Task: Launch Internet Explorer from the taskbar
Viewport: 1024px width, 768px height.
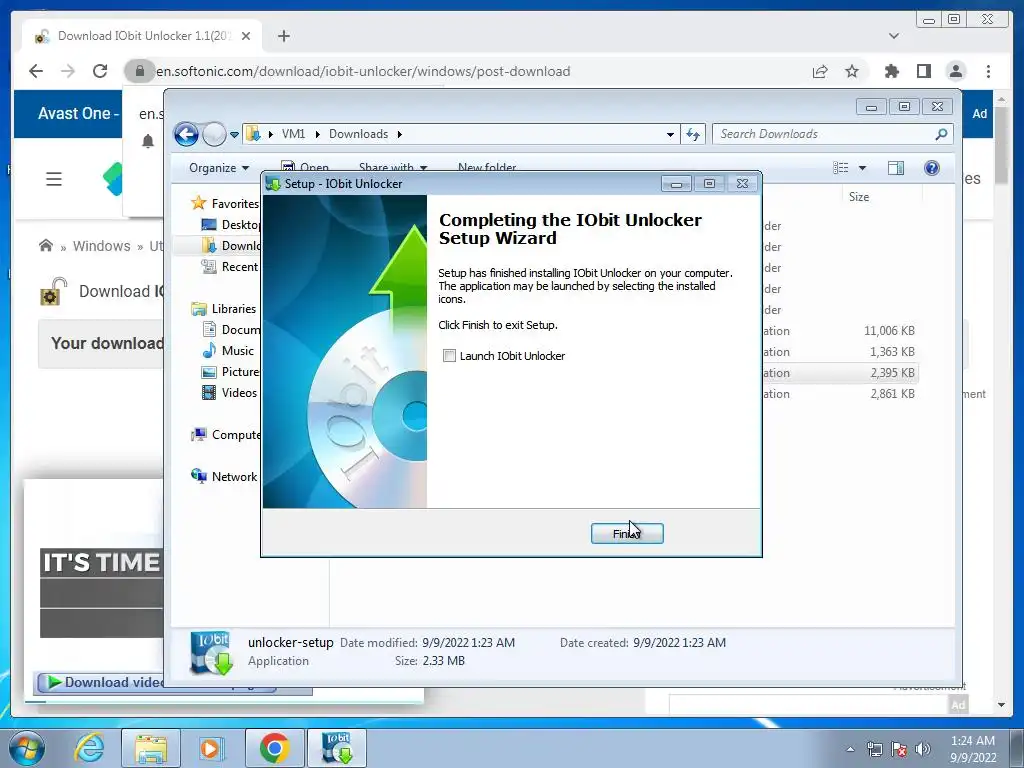Action: click(x=89, y=748)
